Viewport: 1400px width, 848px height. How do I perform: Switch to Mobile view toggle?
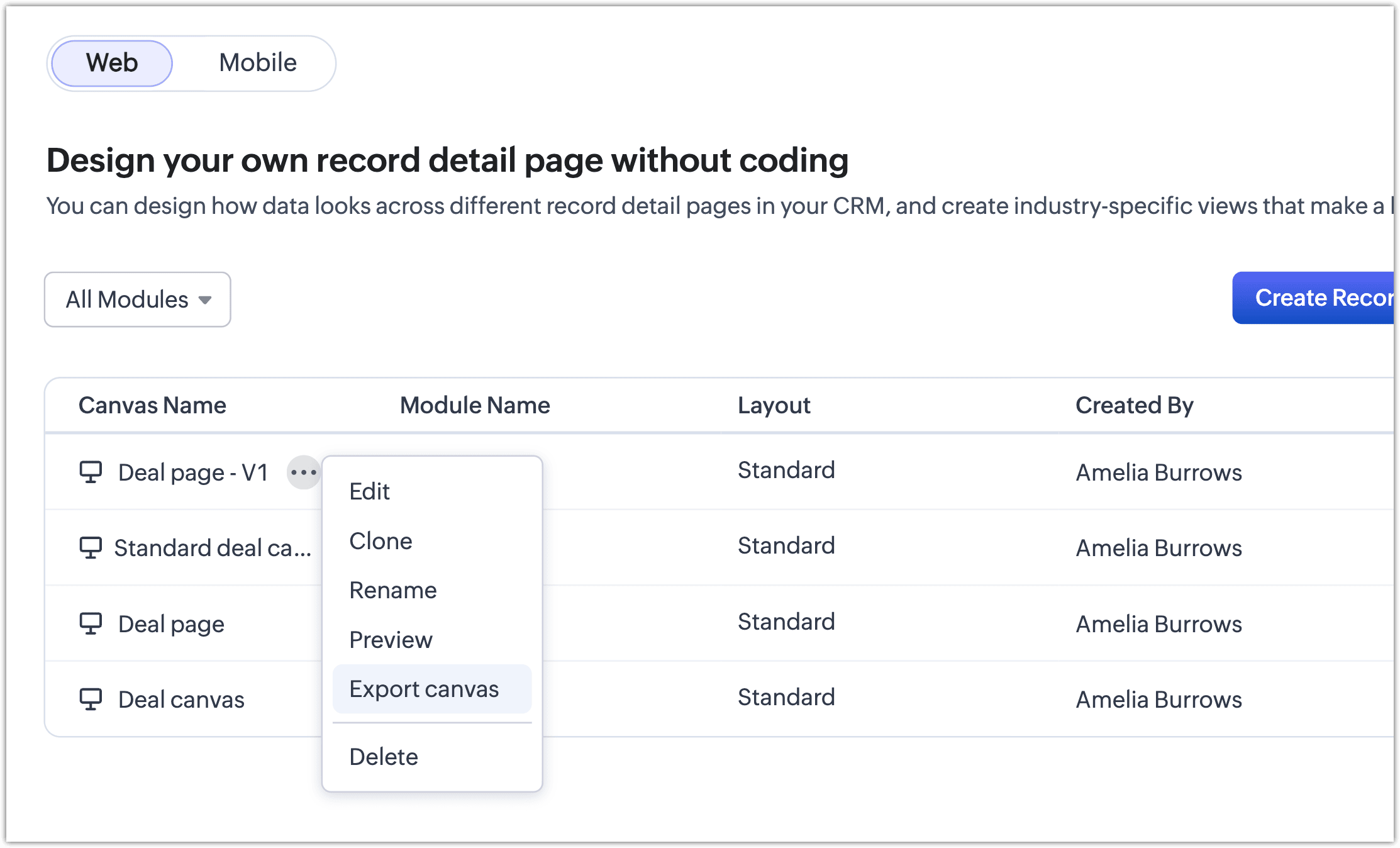tap(258, 63)
